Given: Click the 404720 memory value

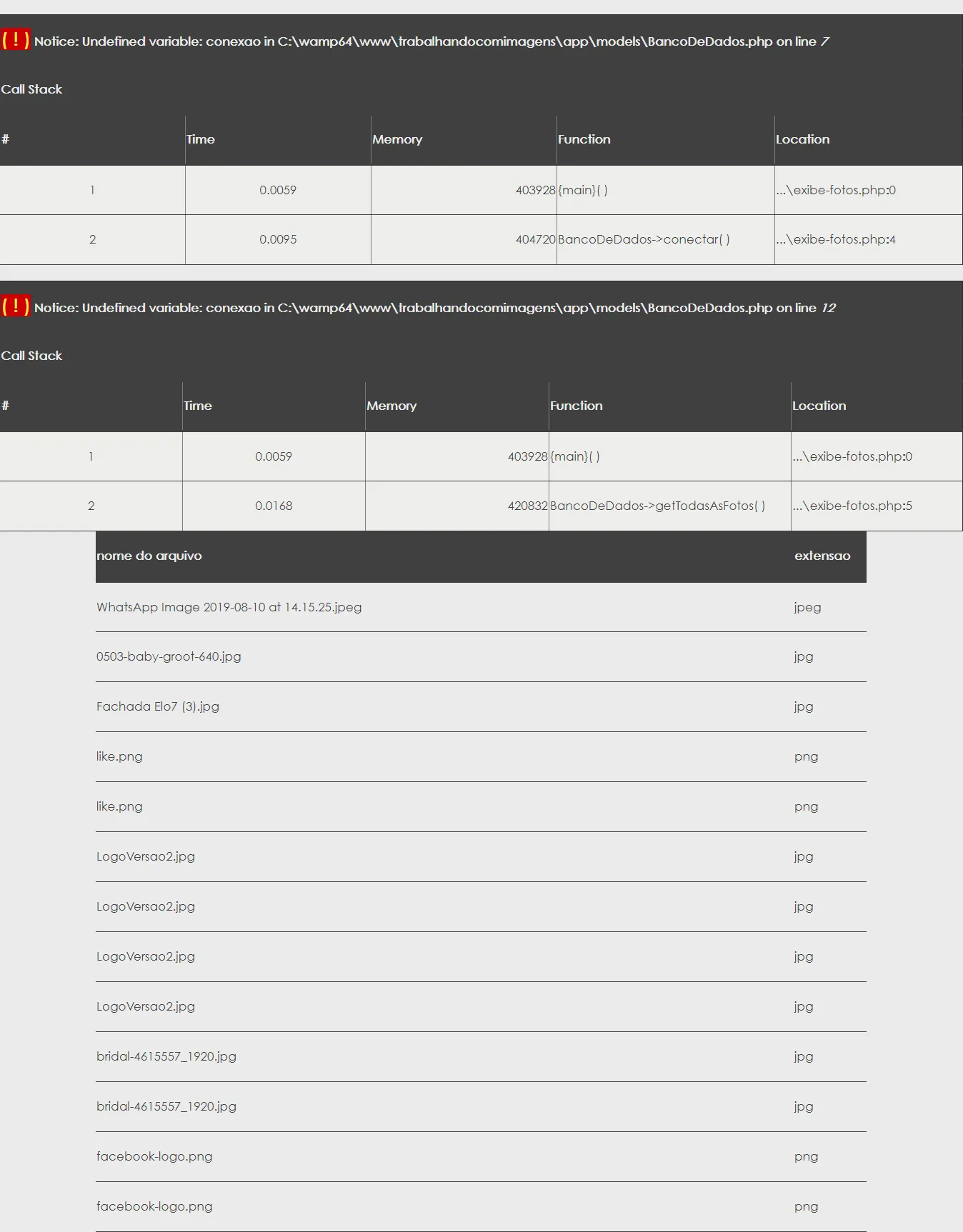Looking at the screenshot, I should pyautogui.click(x=535, y=239).
